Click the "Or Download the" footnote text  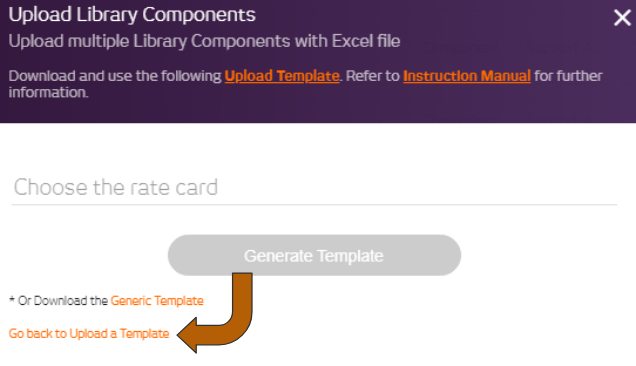62,301
